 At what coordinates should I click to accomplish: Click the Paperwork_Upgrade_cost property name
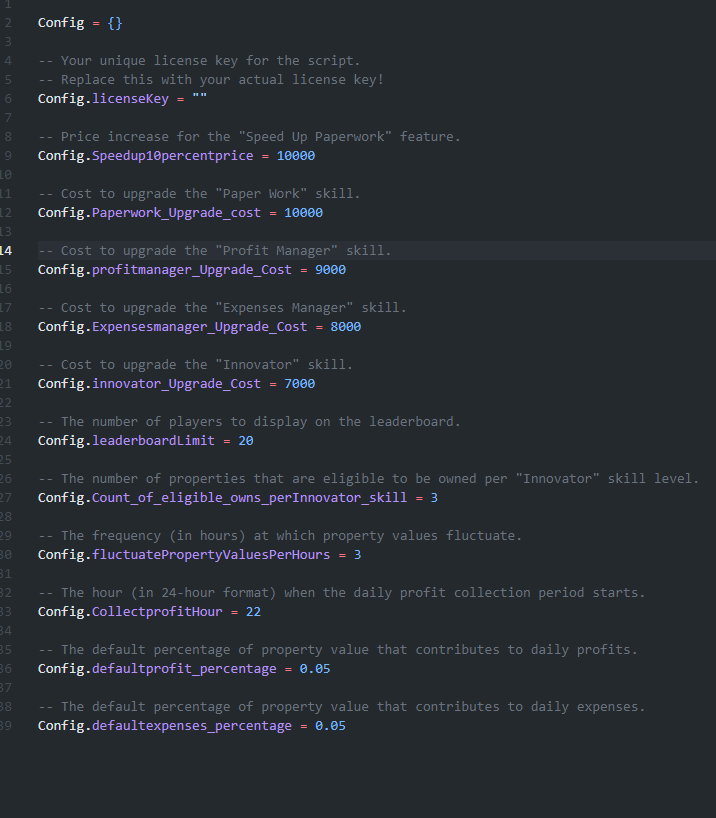click(x=176, y=212)
